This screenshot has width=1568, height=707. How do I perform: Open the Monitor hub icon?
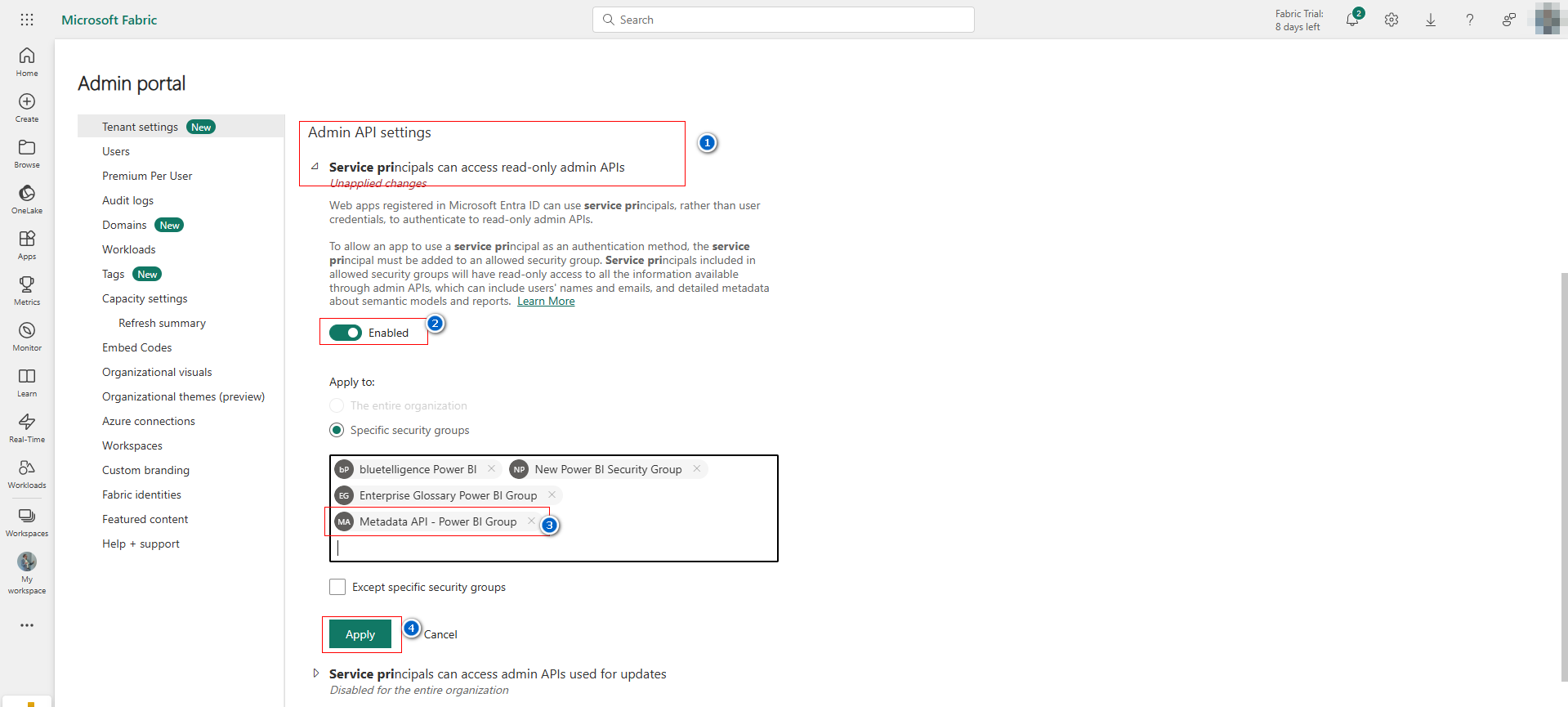click(27, 331)
